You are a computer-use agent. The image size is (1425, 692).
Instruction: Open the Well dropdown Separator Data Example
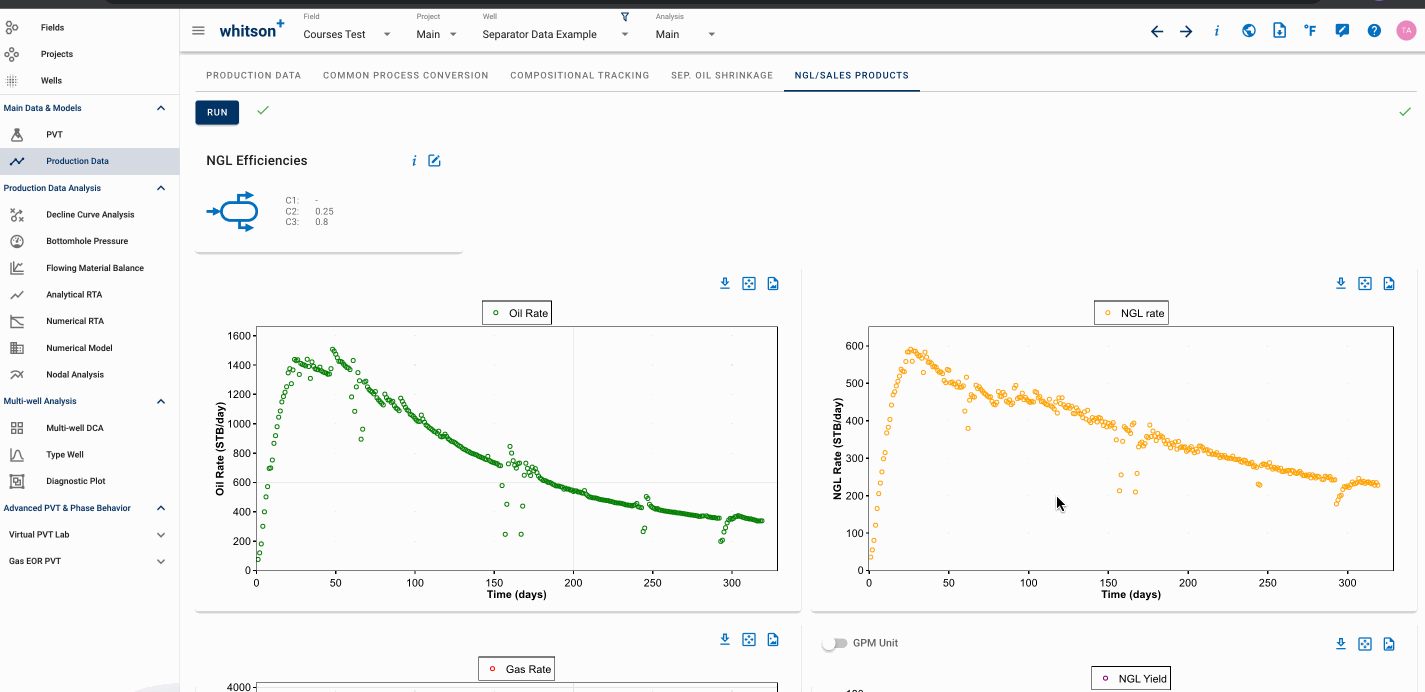point(555,34)
